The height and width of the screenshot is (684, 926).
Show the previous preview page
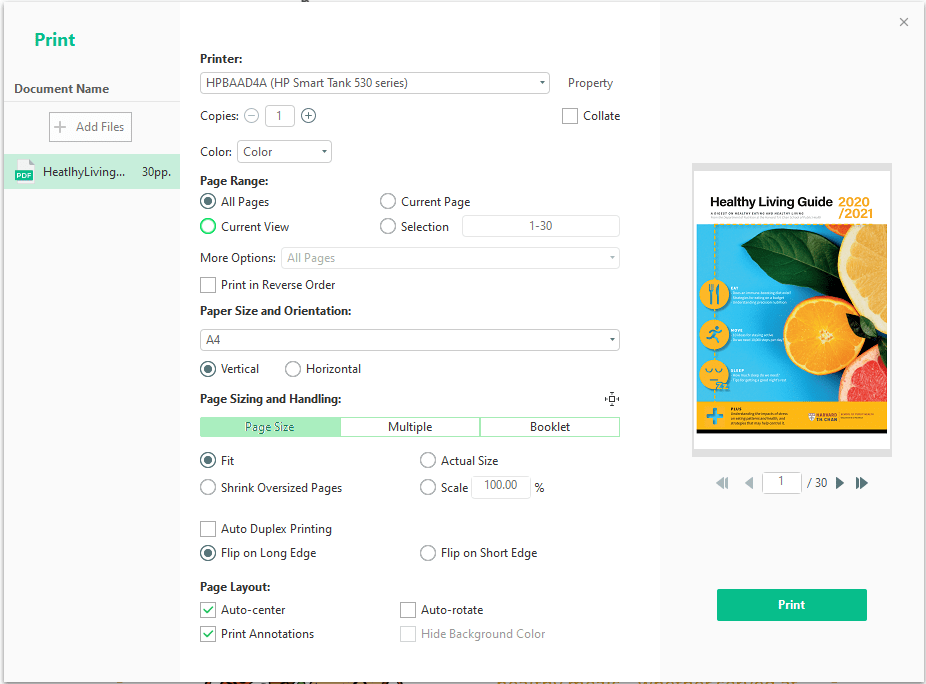coord(749,483)
